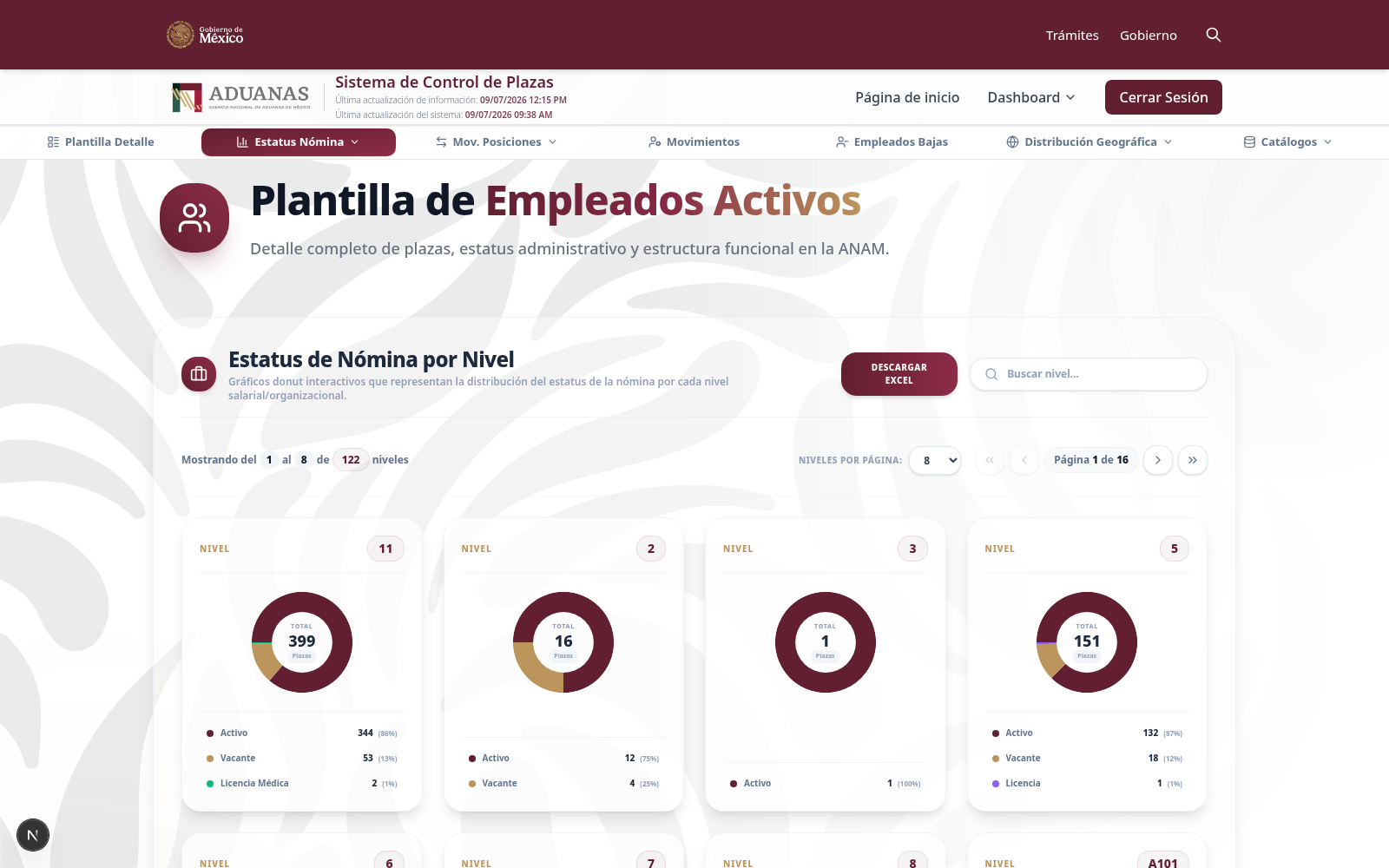The height and width of the screenshot is (868, 1389).
Task: Click the briefcase icon by Estatus de Nómina
Action: tap(199, 374)
